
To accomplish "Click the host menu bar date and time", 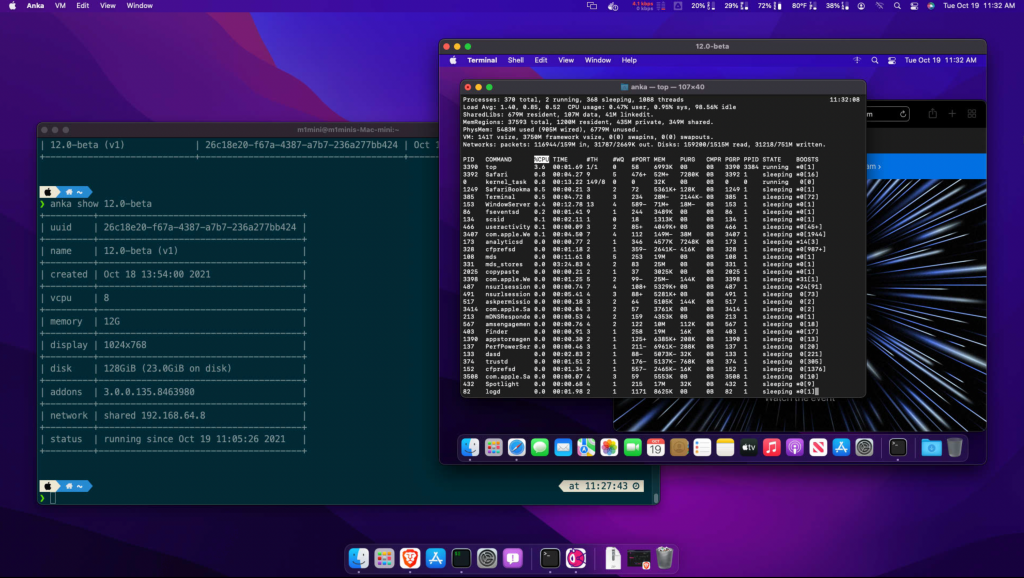I will point(979,5).
